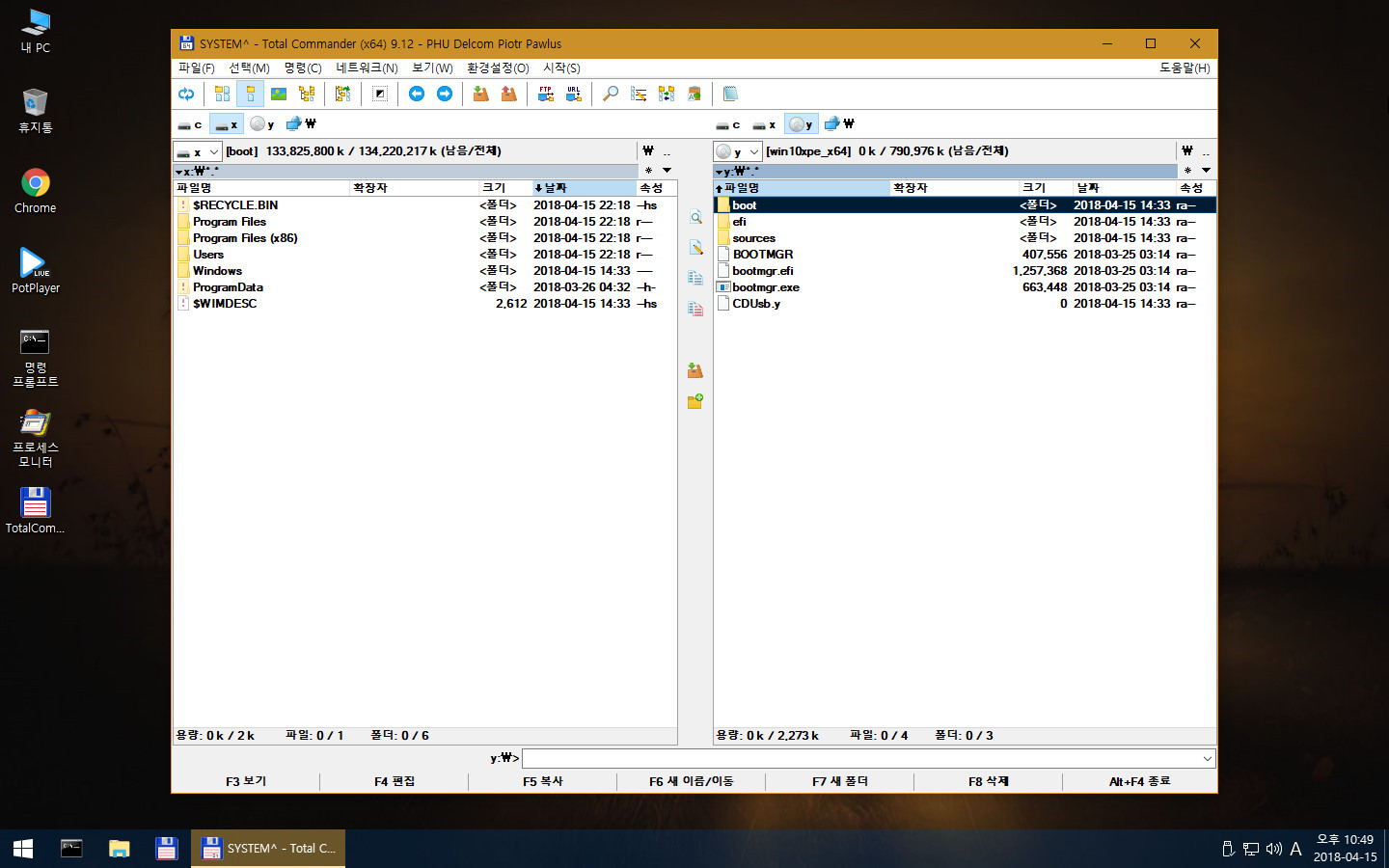Open the 환경설정(O) menu
Viewport: 1389px width, 868px height.
coord(498,68)
